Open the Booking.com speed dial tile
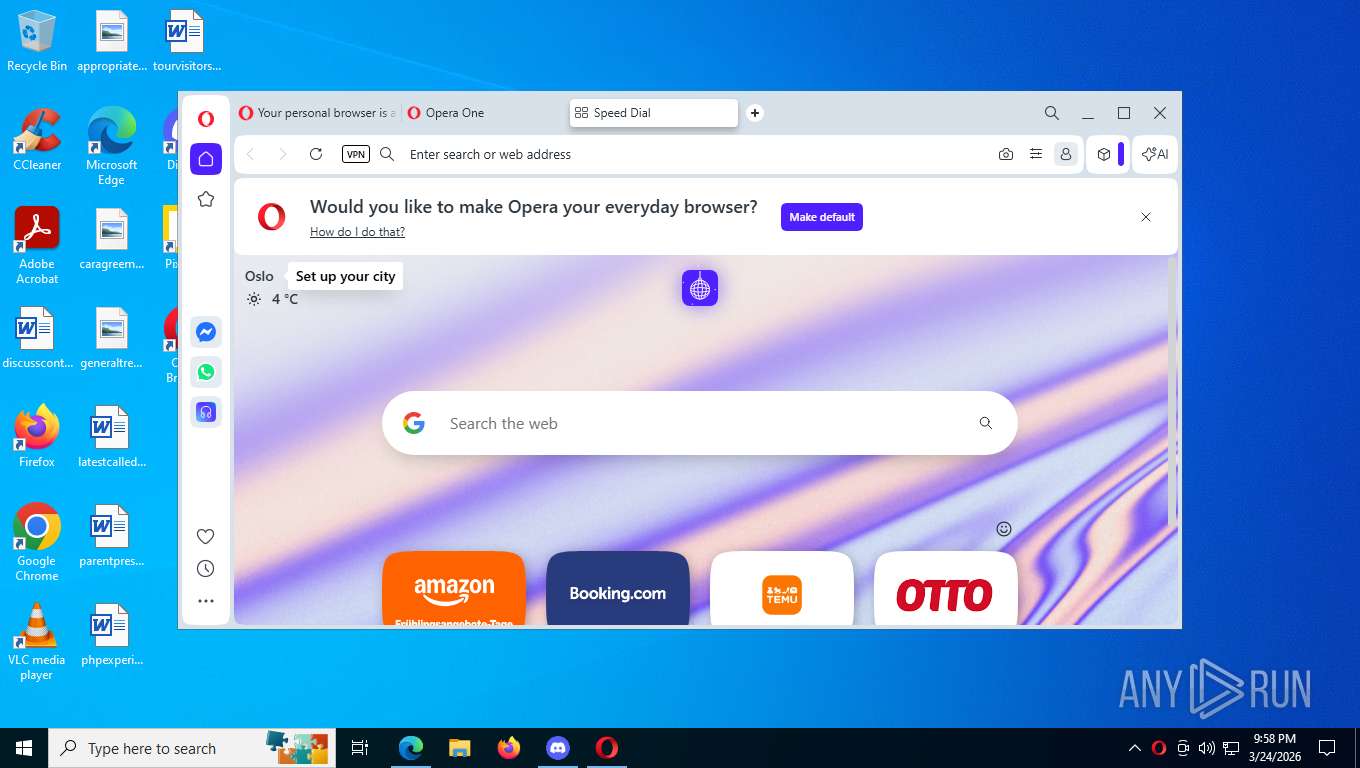The width and height of the screenshot is (1360, 768). point(618,589)
